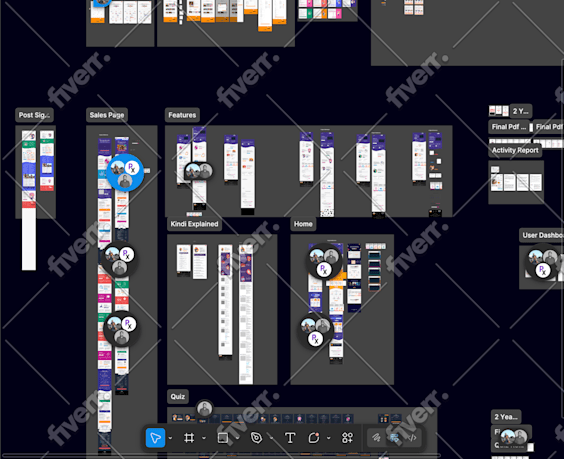Toggle Dev Mode code icon
564x459 pixels.
(x=412, y=438)
